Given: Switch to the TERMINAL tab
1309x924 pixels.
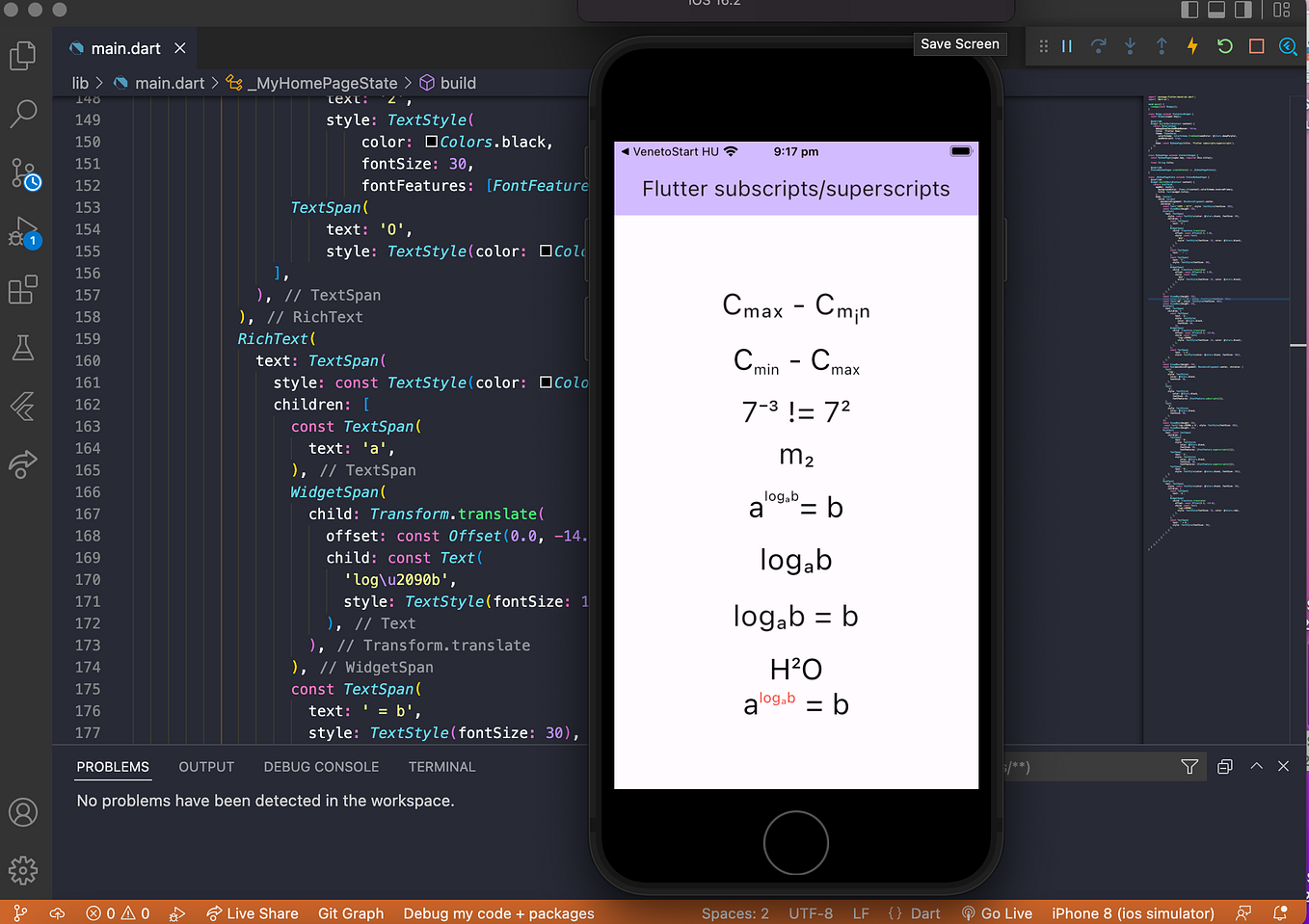Looking at the screenshot, I should pos(441,766).
